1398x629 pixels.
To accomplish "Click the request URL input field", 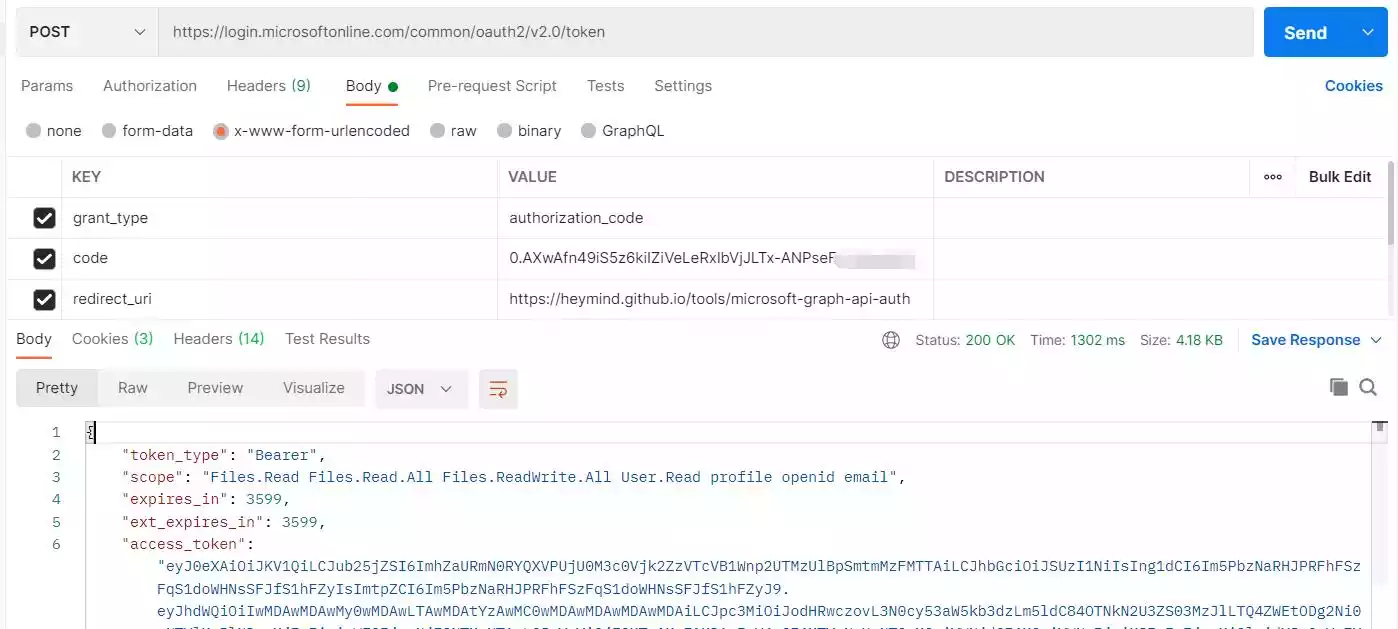I will [706, 32].
